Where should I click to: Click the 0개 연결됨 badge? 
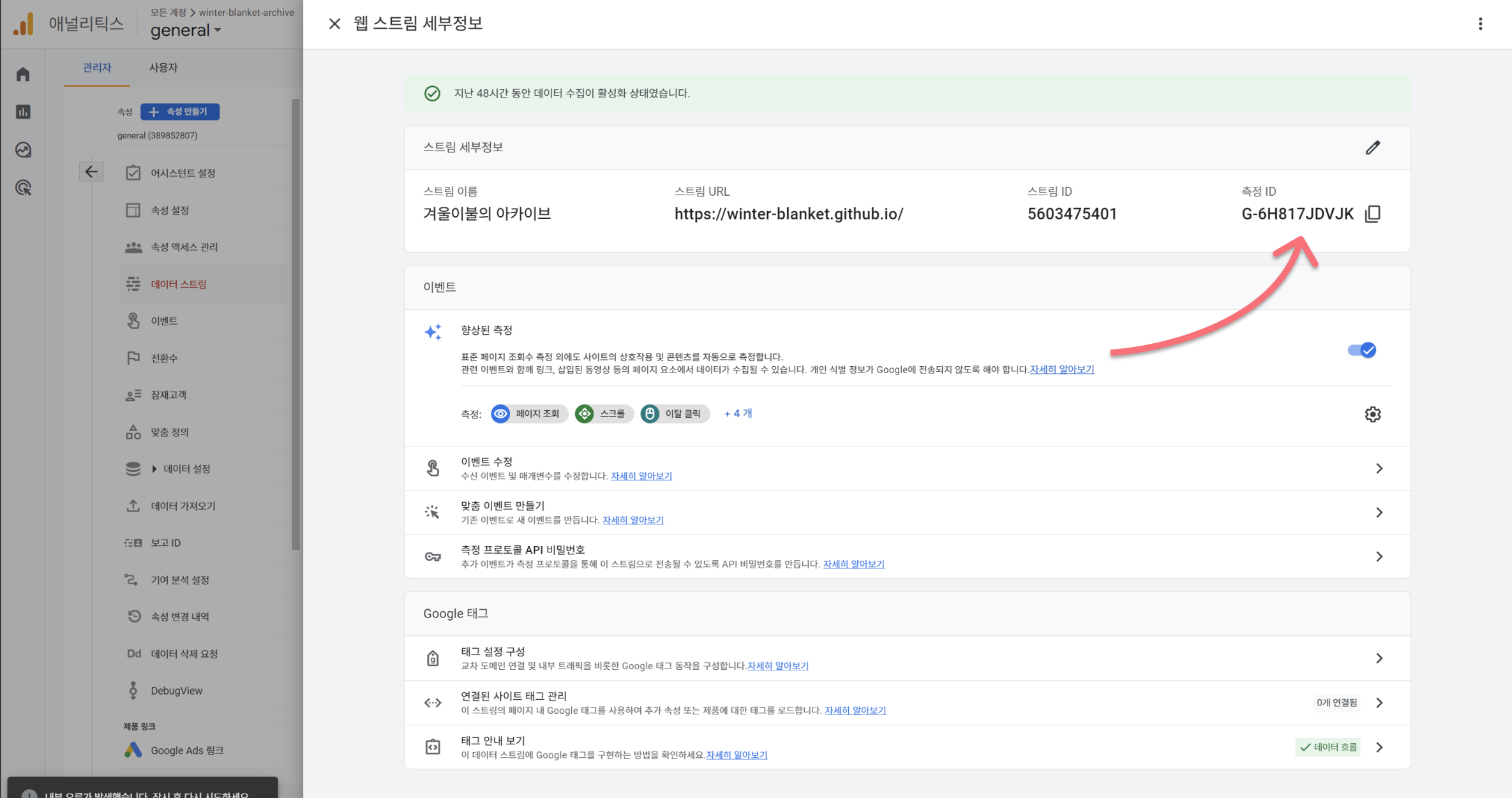pos(1337,702)
